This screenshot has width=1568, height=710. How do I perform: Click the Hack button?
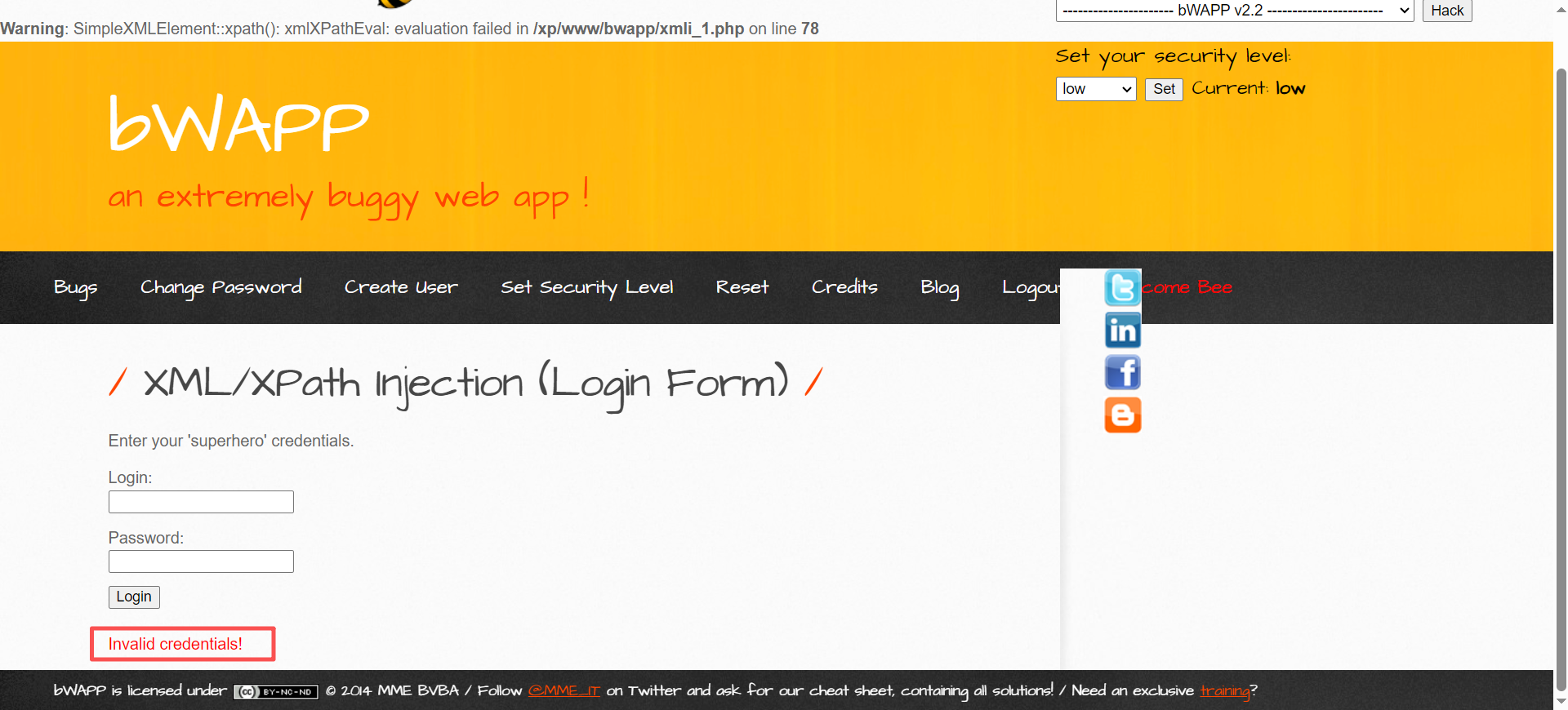pyautogui.click(x=1447, y=11)
